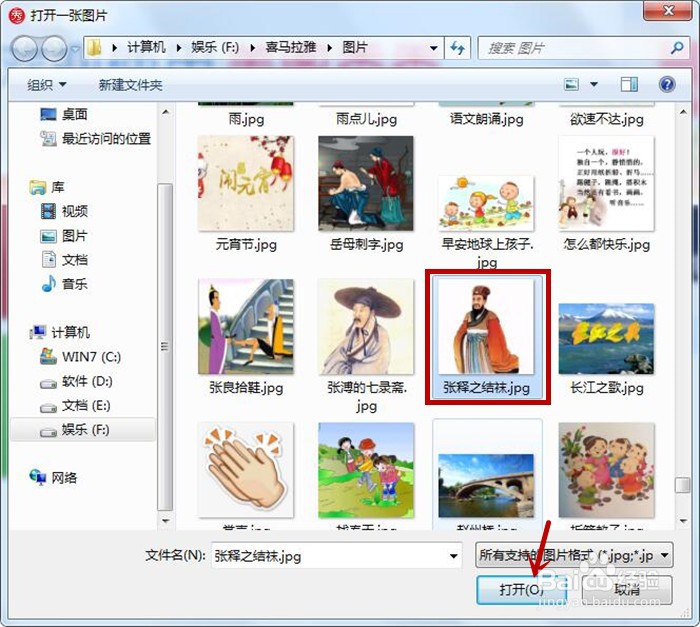Click the change view icon
The height and width of the screenshot is (627, 700).
[x=571, y=84]
